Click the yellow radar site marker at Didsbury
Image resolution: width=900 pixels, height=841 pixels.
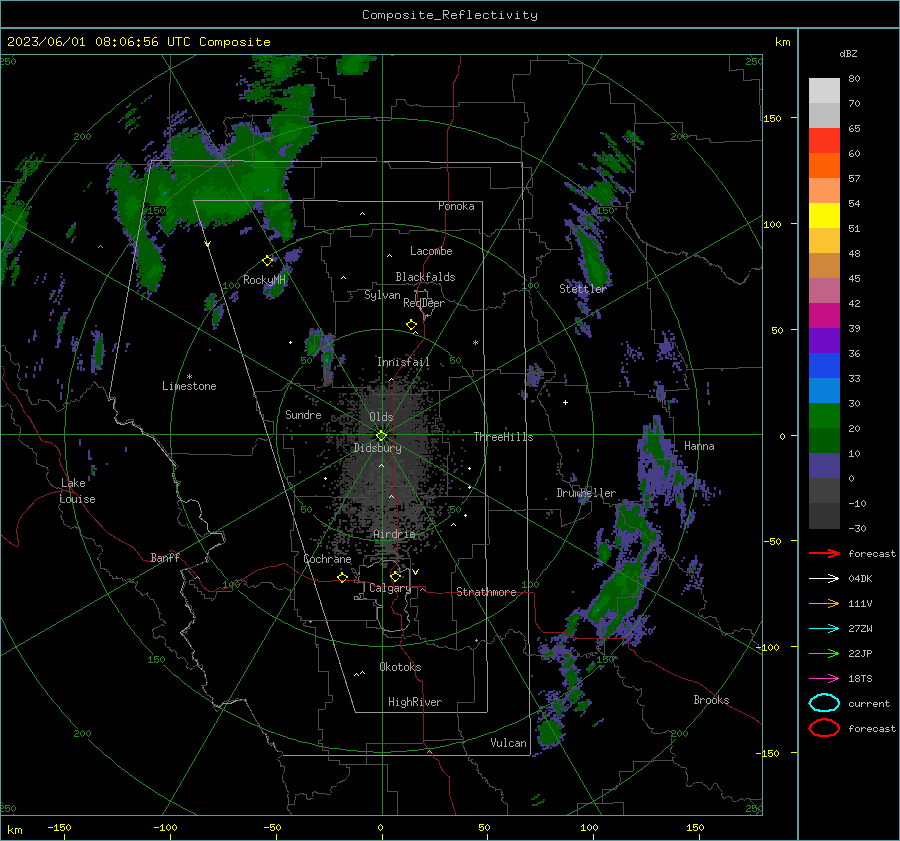click(x=381, y=436)
